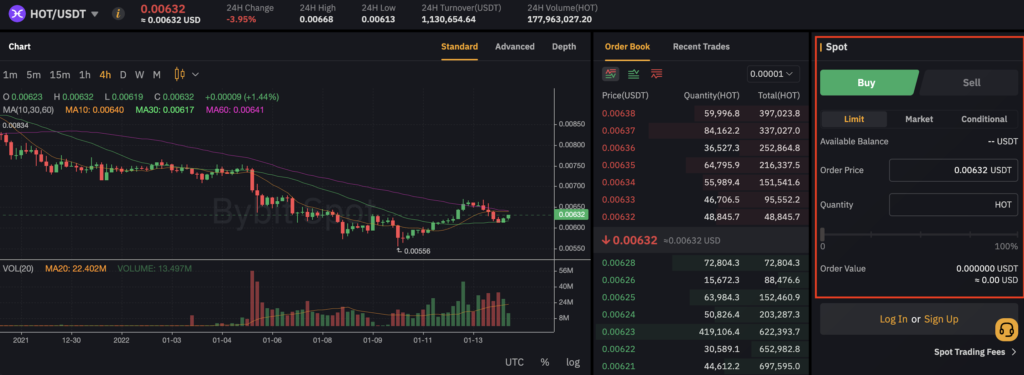Select the W weekly timeframe
Image resolution: width=1024 pixels, height=375 pixels.
point(139,74)
